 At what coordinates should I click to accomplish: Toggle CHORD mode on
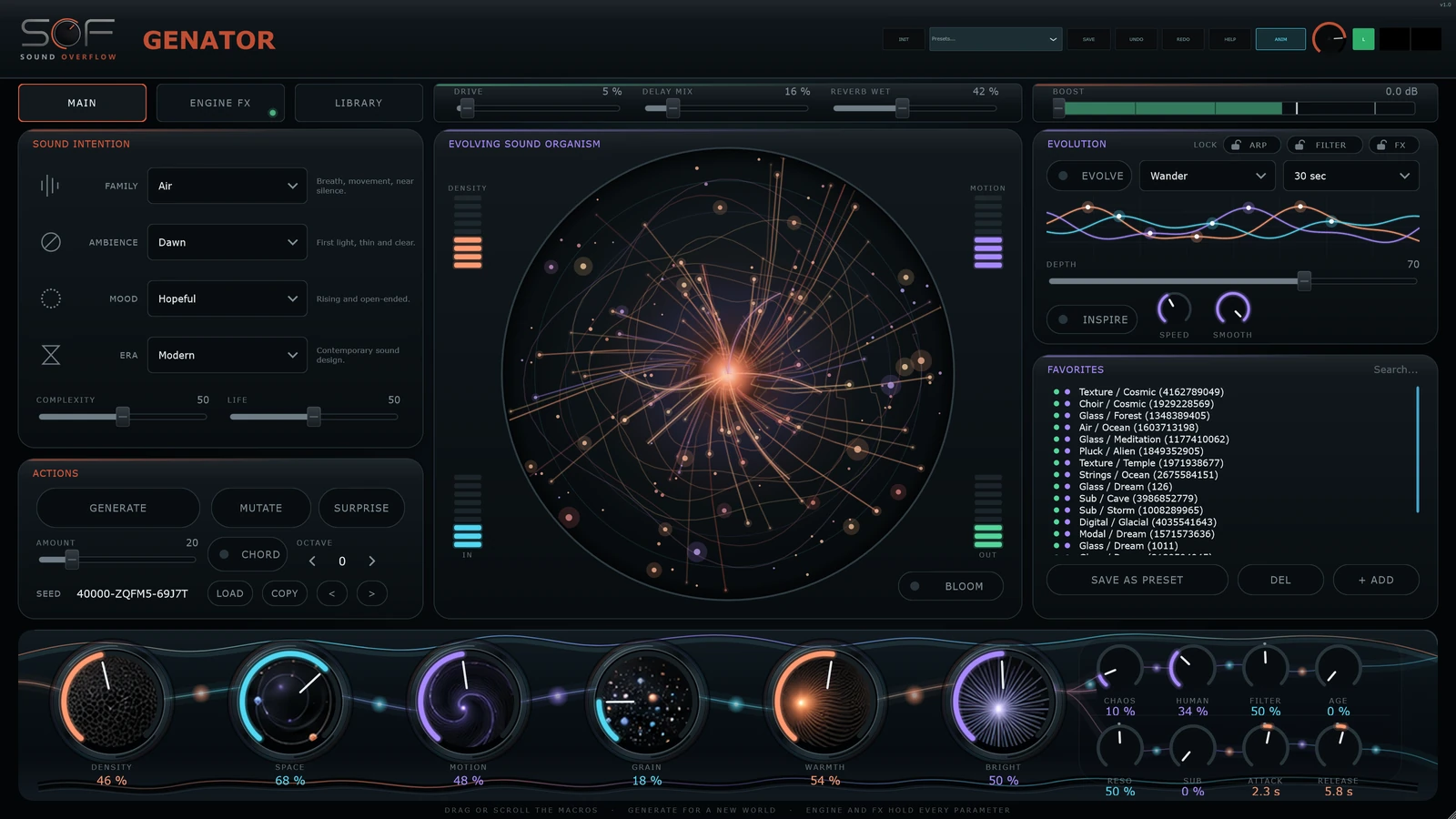coord(248,554)
